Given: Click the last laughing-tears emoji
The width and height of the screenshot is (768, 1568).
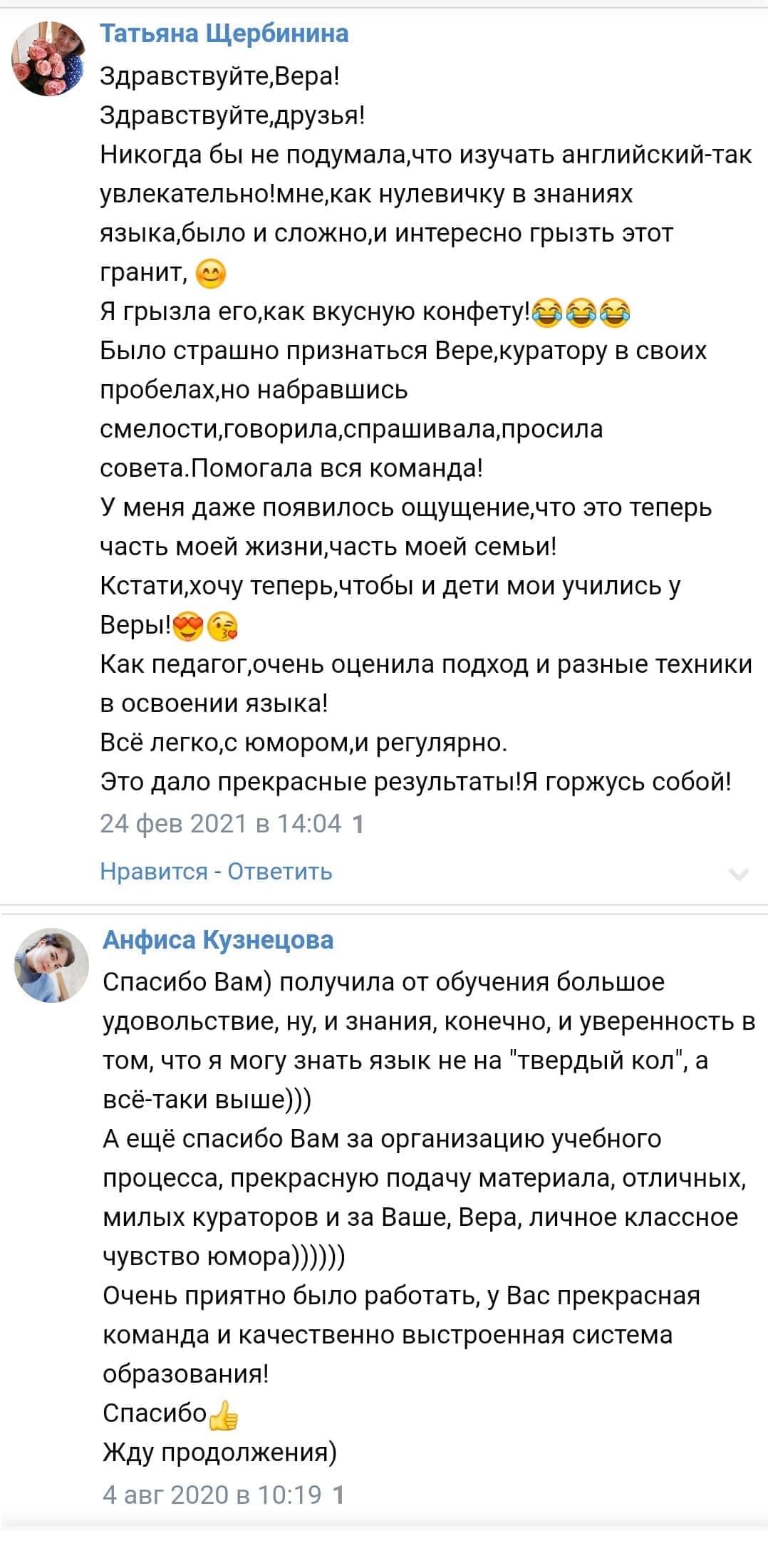Looking at the screenshot, I should [615, 313].
